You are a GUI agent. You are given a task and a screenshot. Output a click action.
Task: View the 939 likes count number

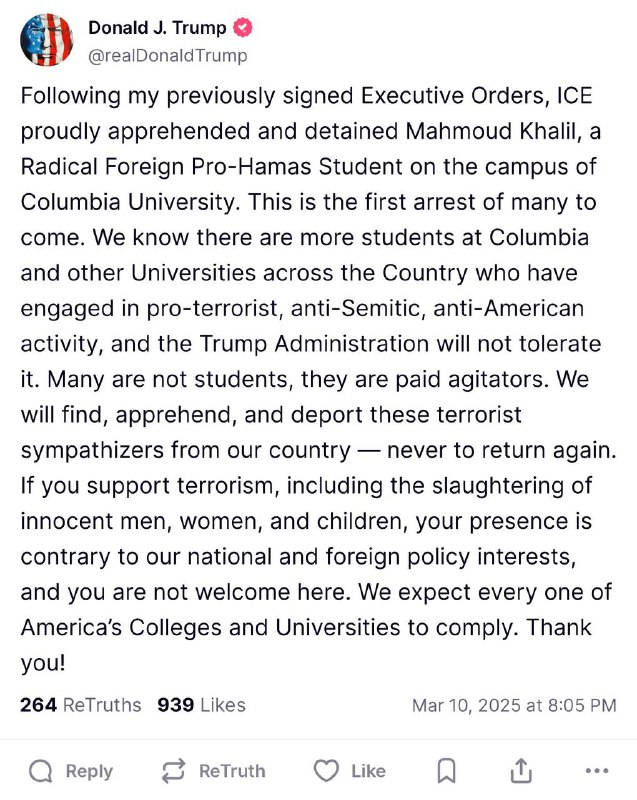(175, 705)
